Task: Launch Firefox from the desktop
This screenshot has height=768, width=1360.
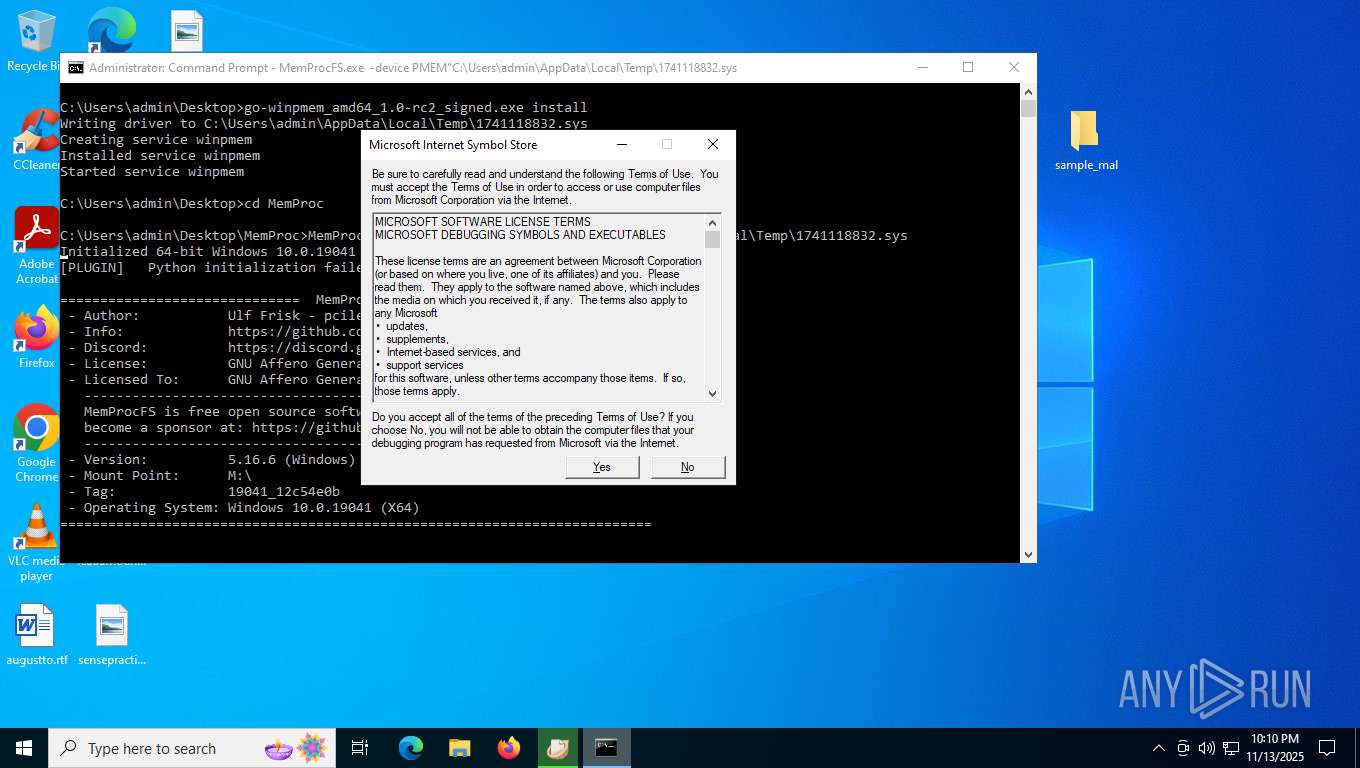Action: (36, 337)
